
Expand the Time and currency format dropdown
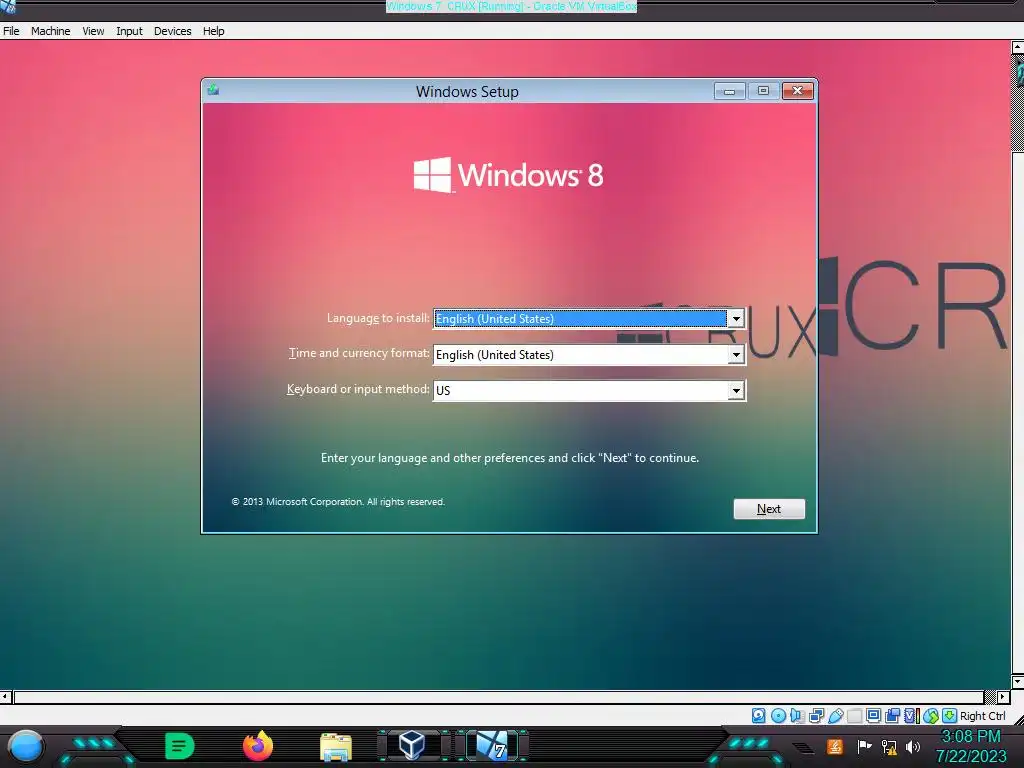(736, 355)
